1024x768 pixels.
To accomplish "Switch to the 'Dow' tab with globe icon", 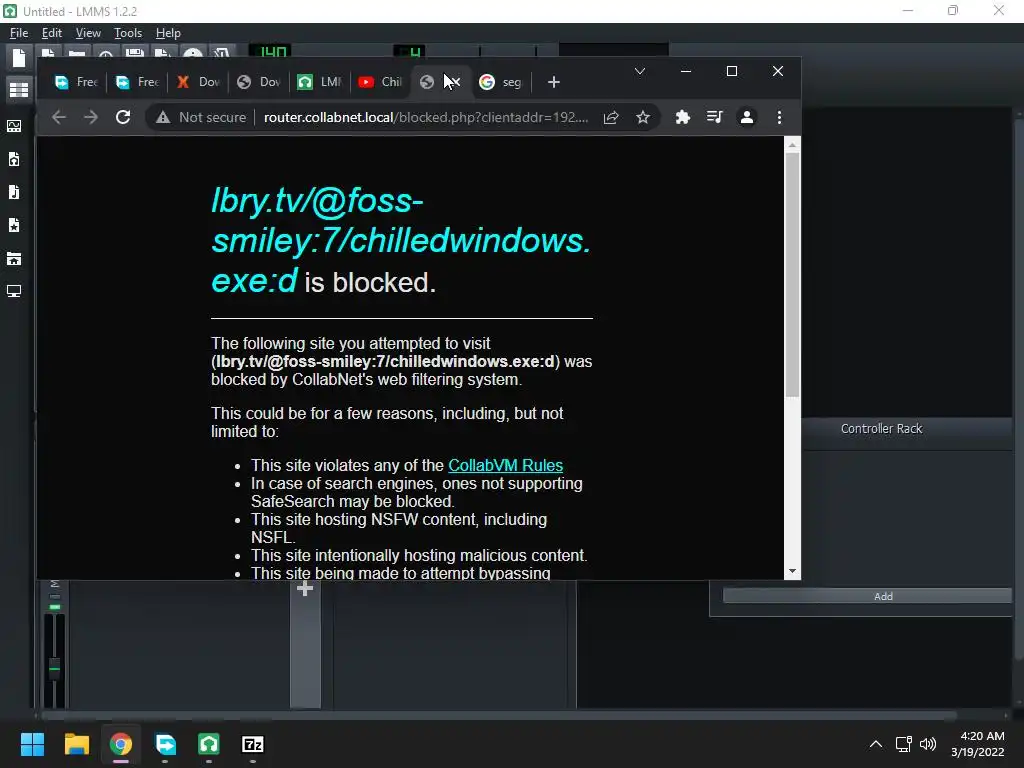I will [259, 82].
